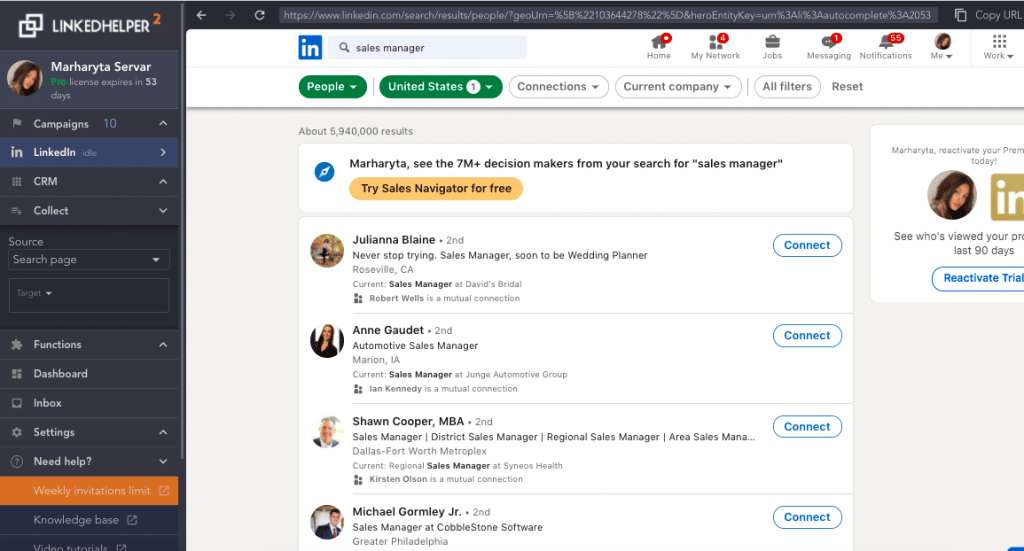Open Anne Gaudet's profile photo

pos(327,341)
